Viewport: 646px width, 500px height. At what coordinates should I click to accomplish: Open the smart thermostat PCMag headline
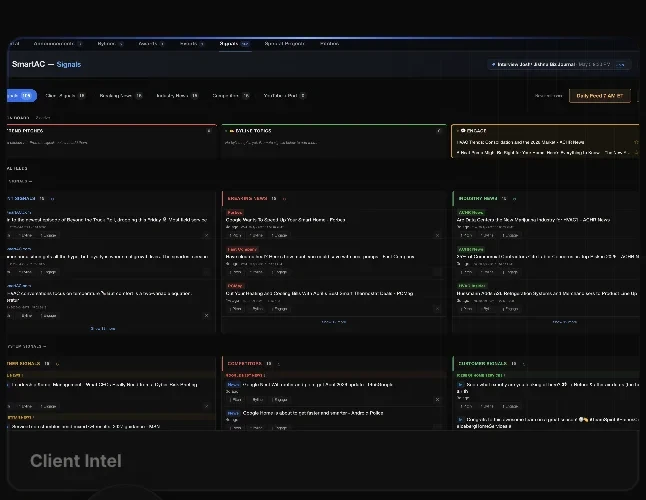pos(319,294)
